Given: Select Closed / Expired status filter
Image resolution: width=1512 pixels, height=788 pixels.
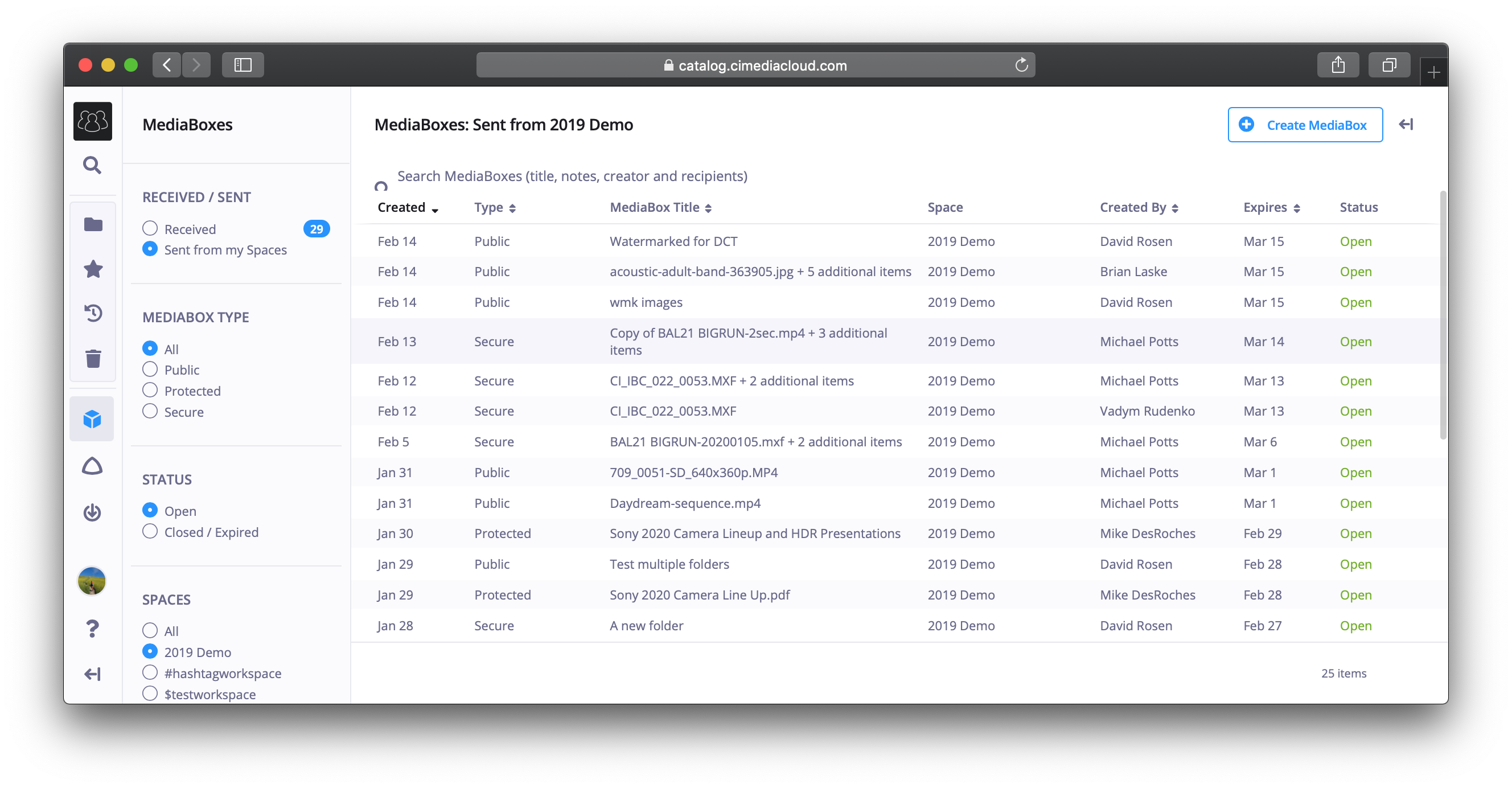Looking at the screenshot, I should pos(150,531).
